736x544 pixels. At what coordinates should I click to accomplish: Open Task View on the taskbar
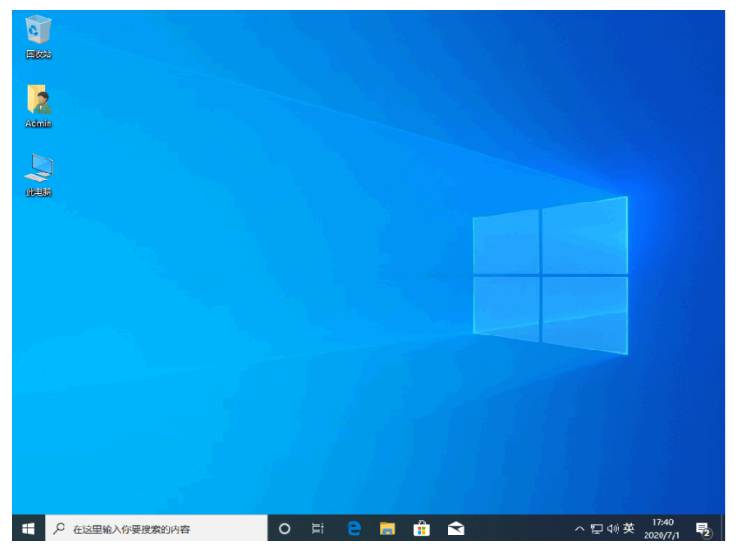318,528
